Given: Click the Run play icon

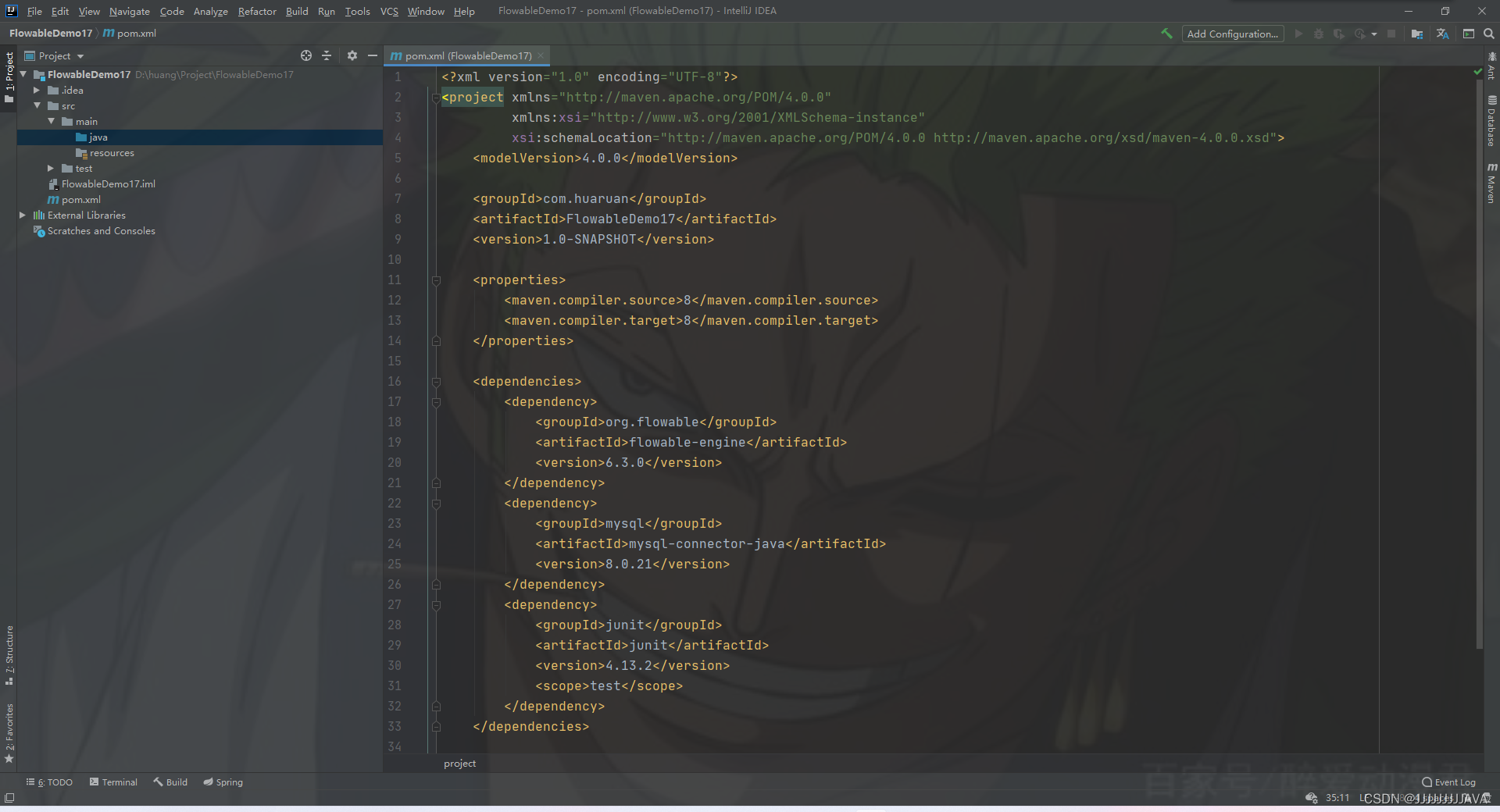Looking at the screenshot, I should 1298,34.
